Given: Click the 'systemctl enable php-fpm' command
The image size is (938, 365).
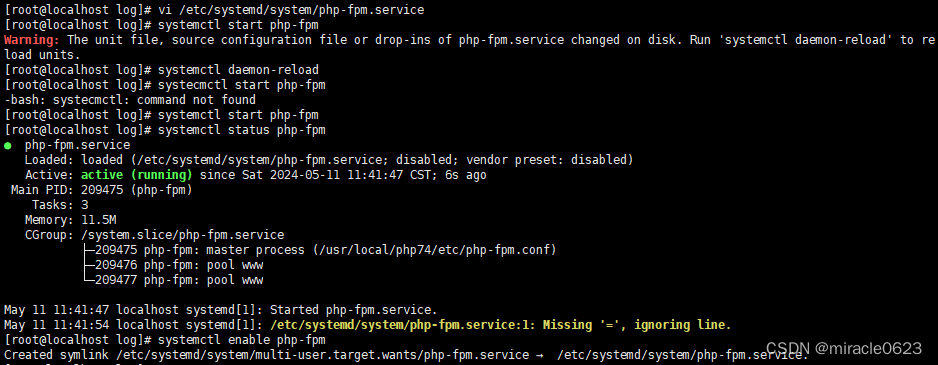Looking at the screenshot, I should pos(242,340).
